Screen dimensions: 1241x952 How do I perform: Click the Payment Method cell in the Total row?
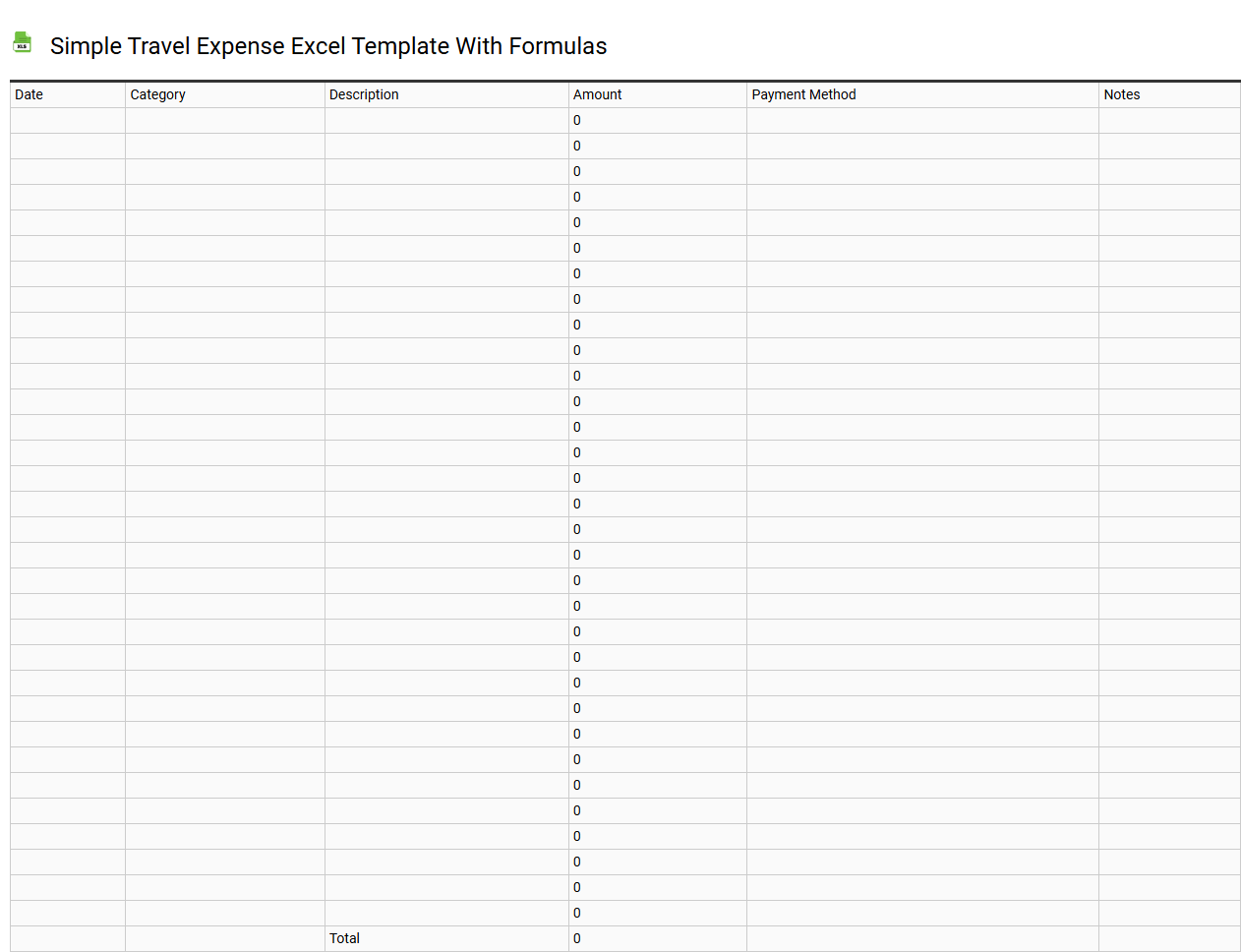922,938
